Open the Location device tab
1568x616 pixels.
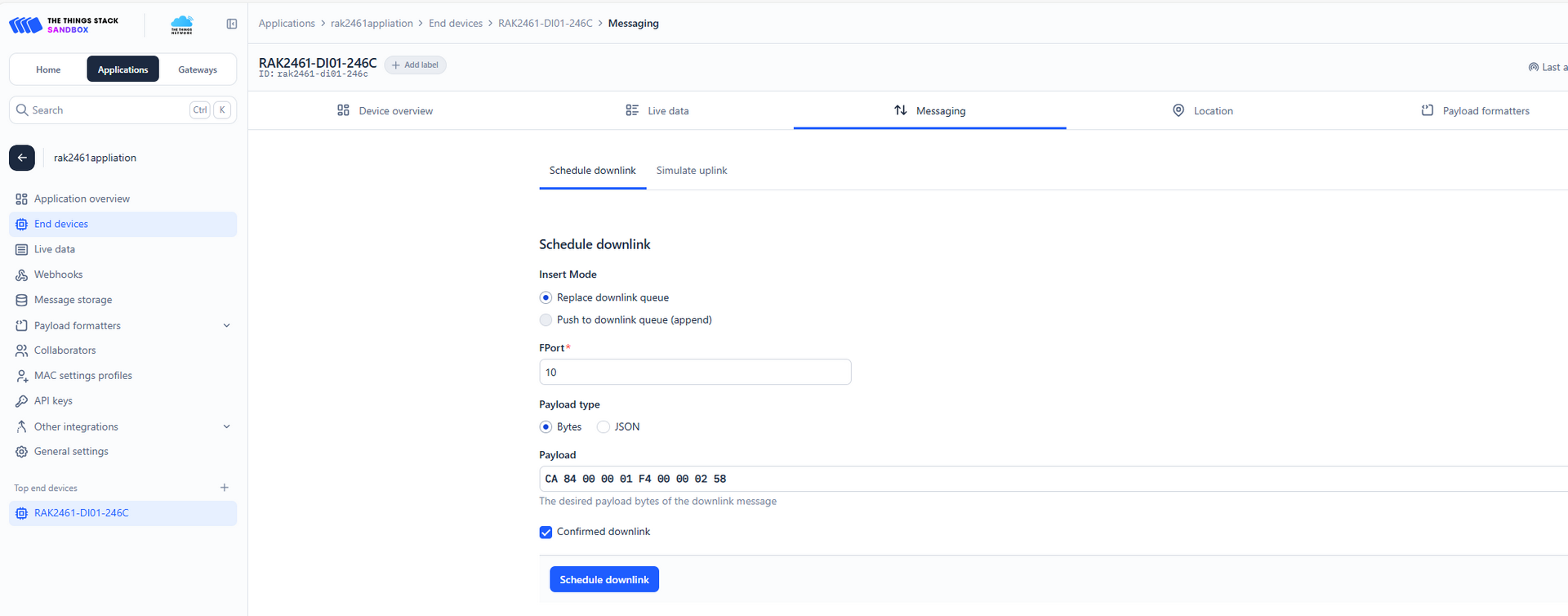pyautogui.click(x=1202, y=111)
